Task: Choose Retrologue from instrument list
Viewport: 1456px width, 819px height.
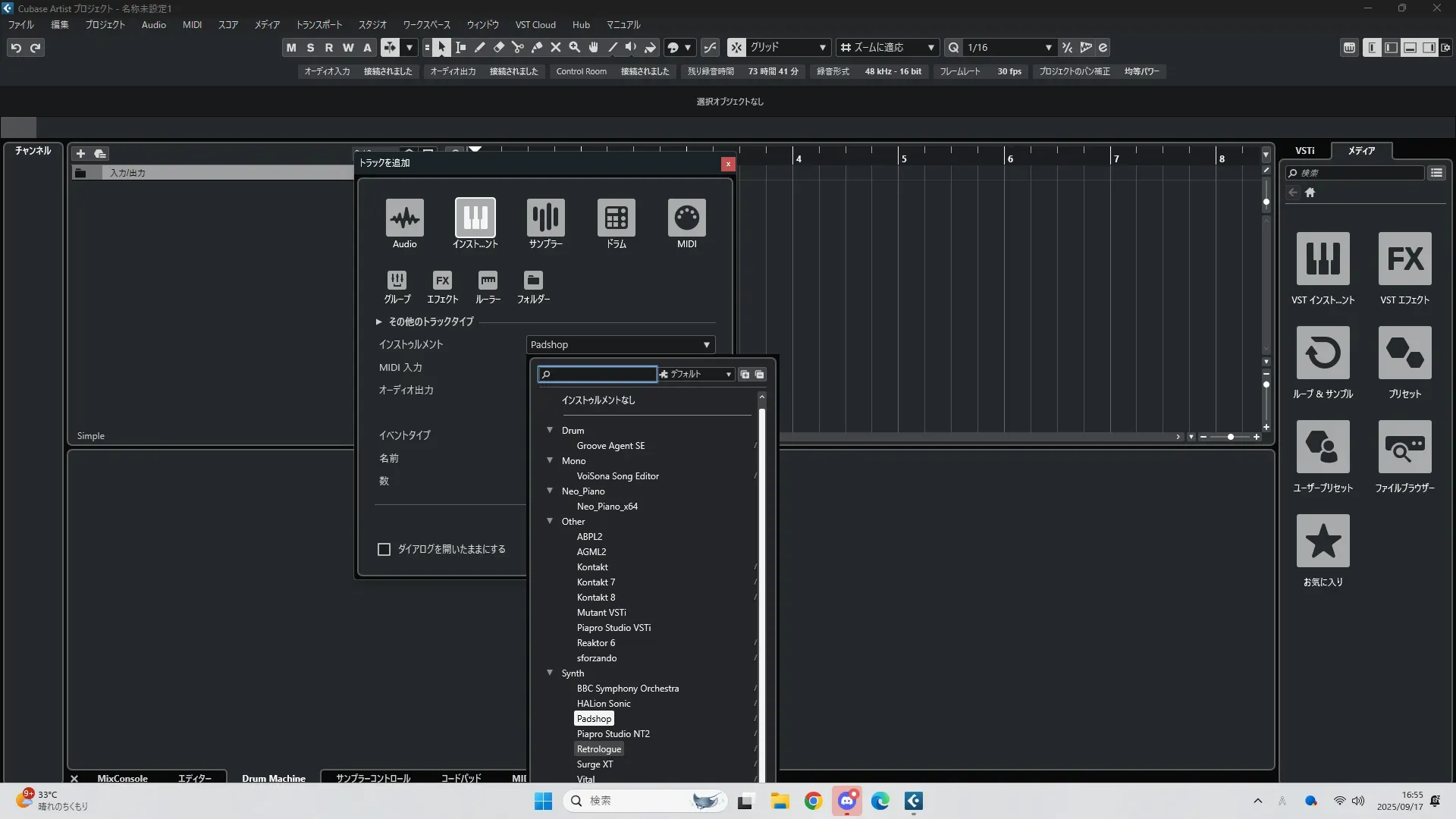Action: 598,749
